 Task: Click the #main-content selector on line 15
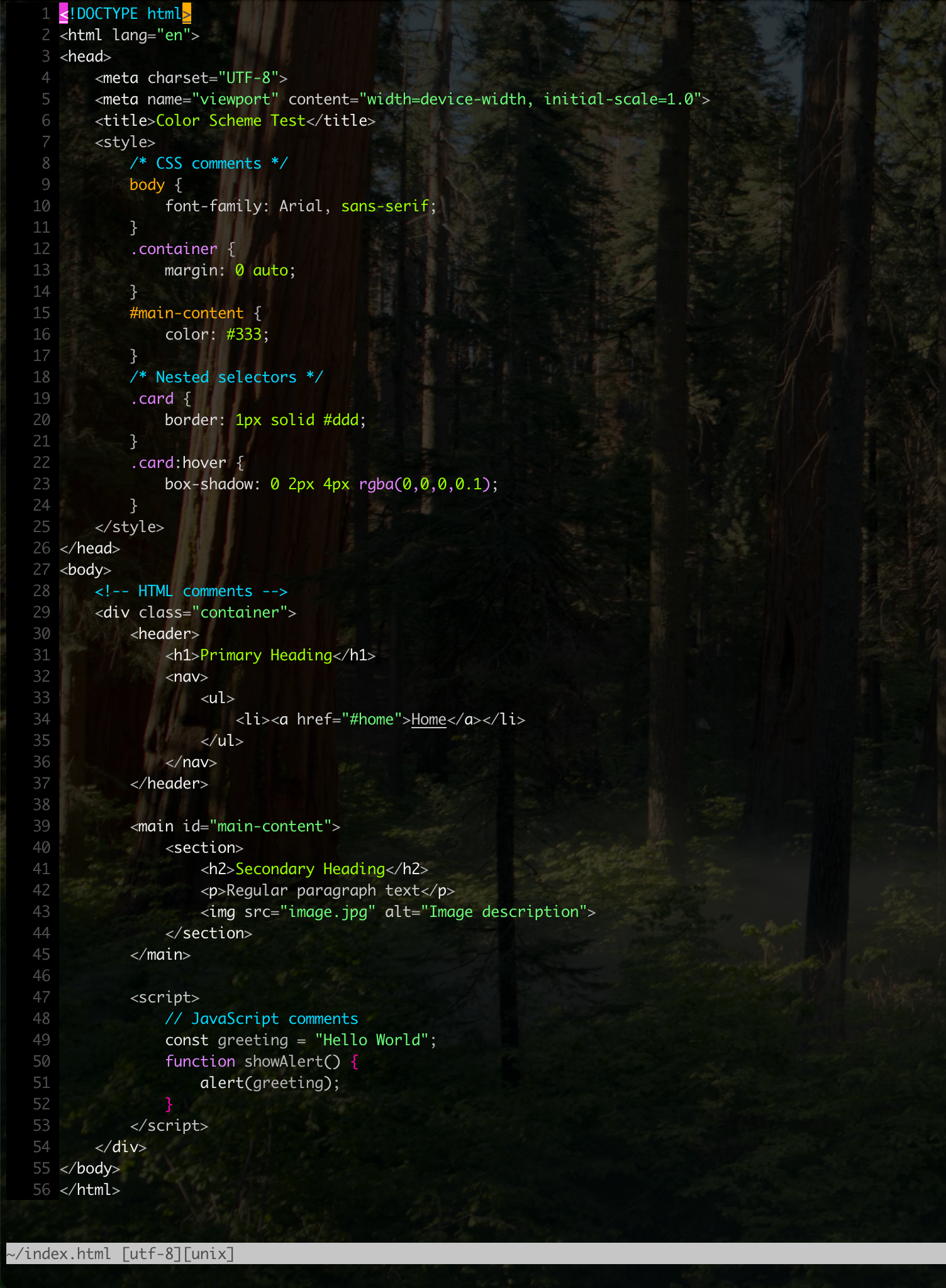(x=187, y=313)
